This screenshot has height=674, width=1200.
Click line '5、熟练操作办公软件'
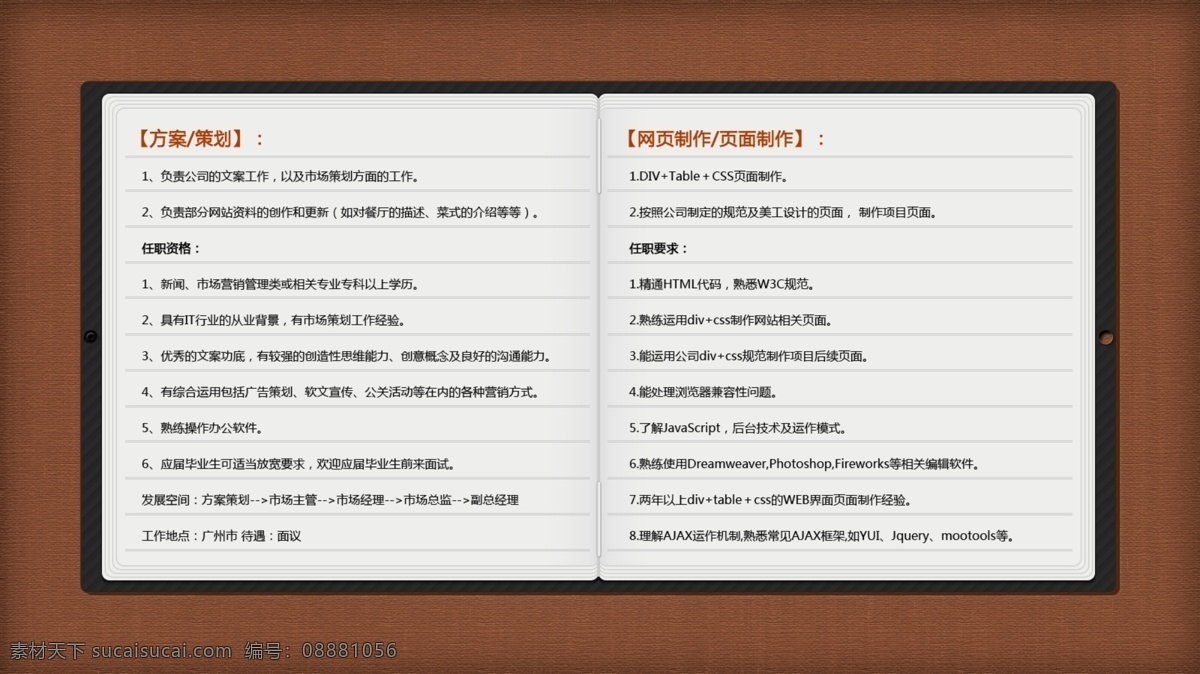[202, 428]
